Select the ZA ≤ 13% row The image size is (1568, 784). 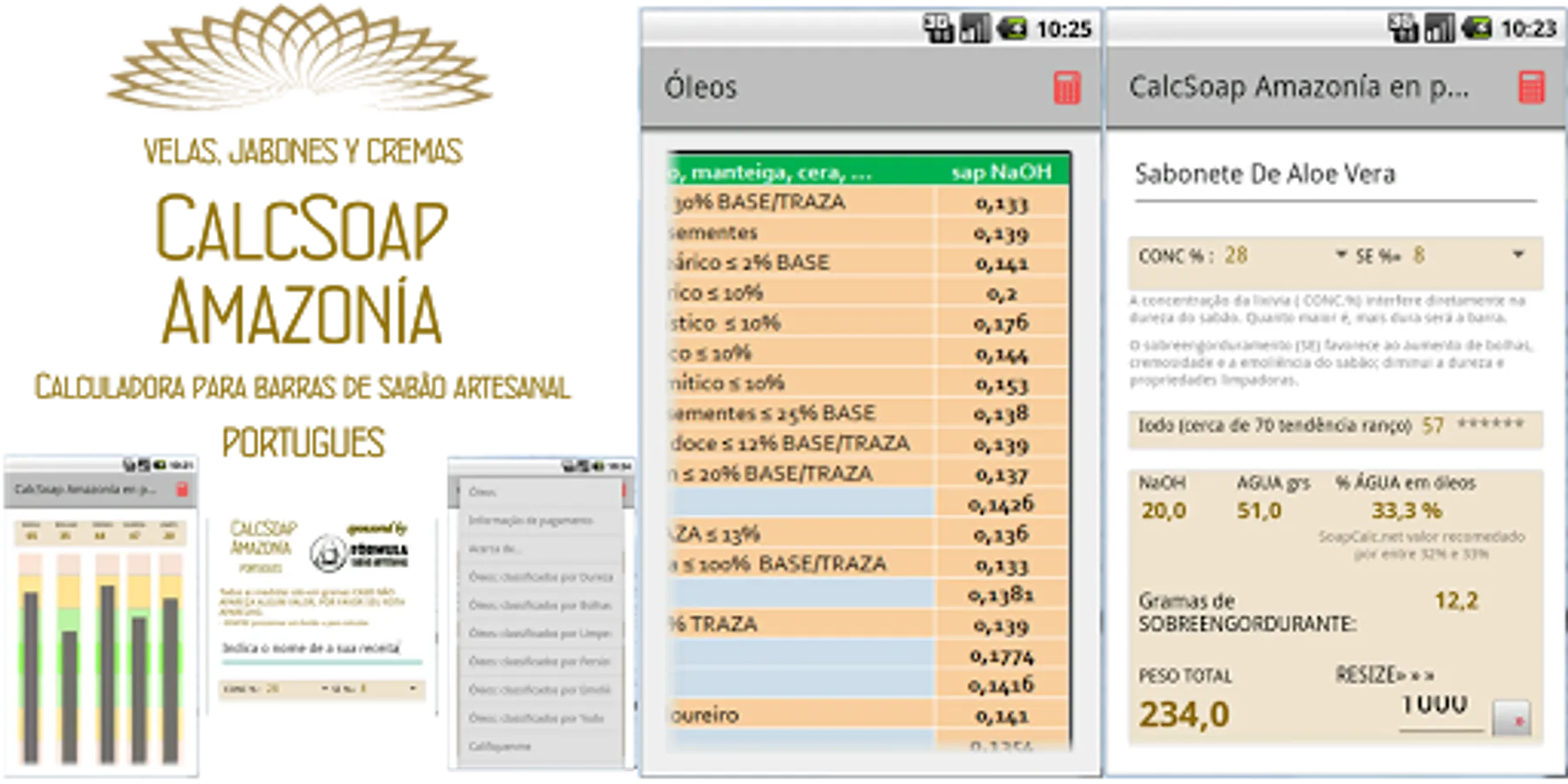pos(868,534)
